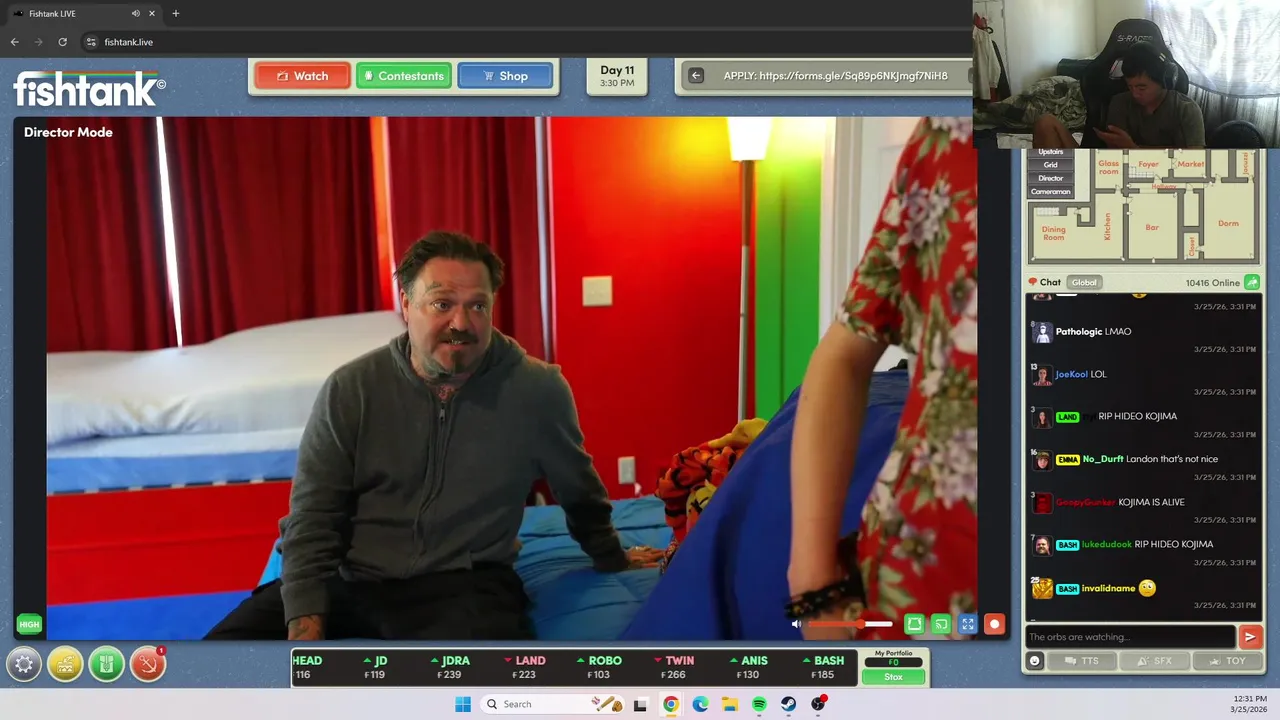Open the APPLY forms link banner

click(835, 76)
